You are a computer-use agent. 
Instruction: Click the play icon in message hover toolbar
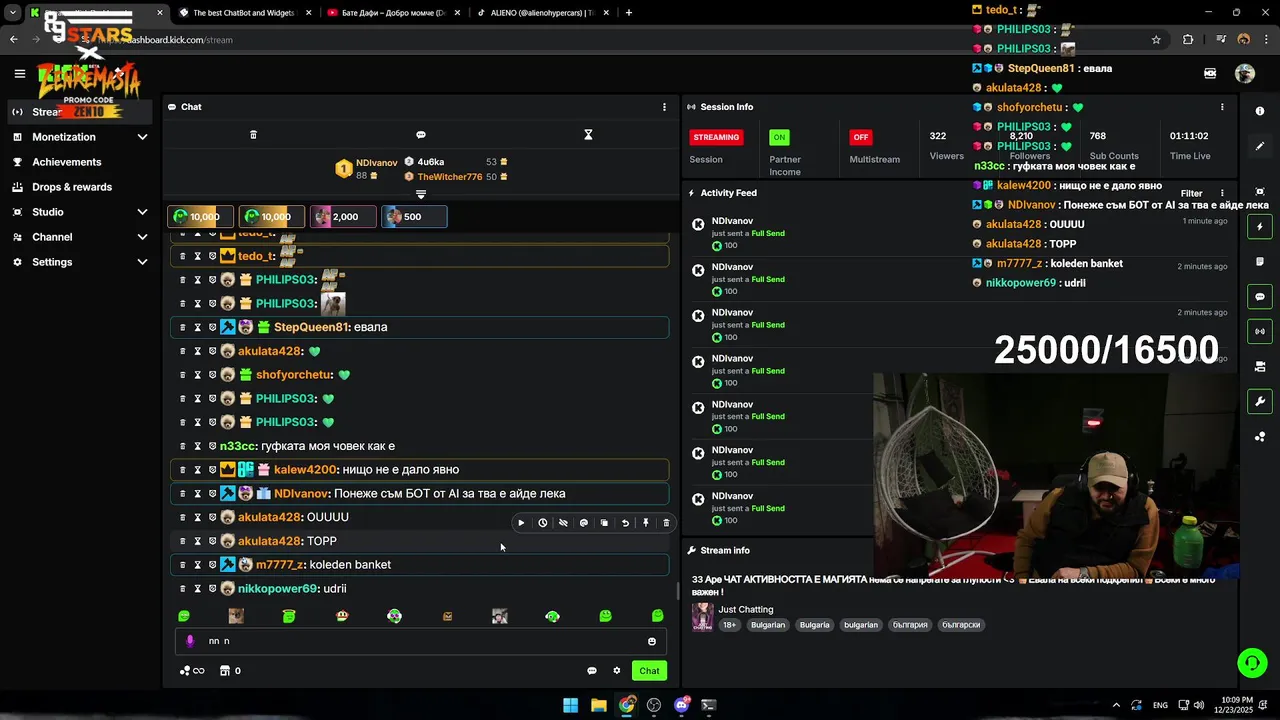tap(521, 523)
